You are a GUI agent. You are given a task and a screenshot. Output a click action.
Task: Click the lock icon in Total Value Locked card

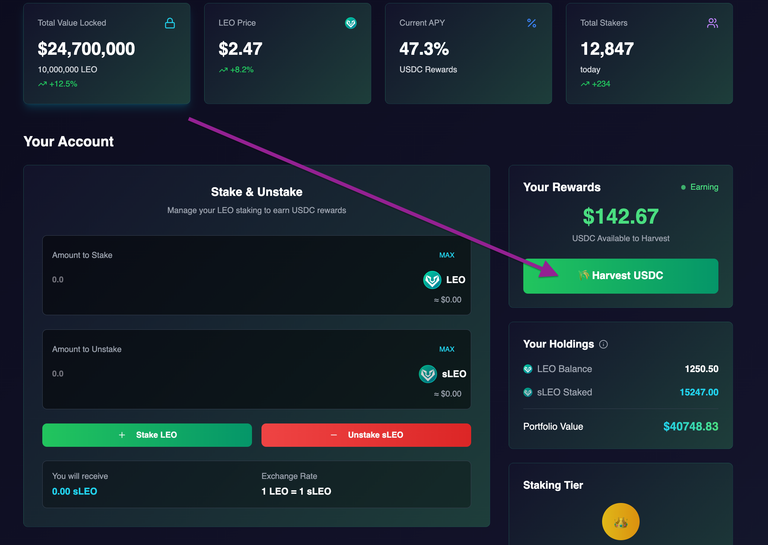click(169, 23)
